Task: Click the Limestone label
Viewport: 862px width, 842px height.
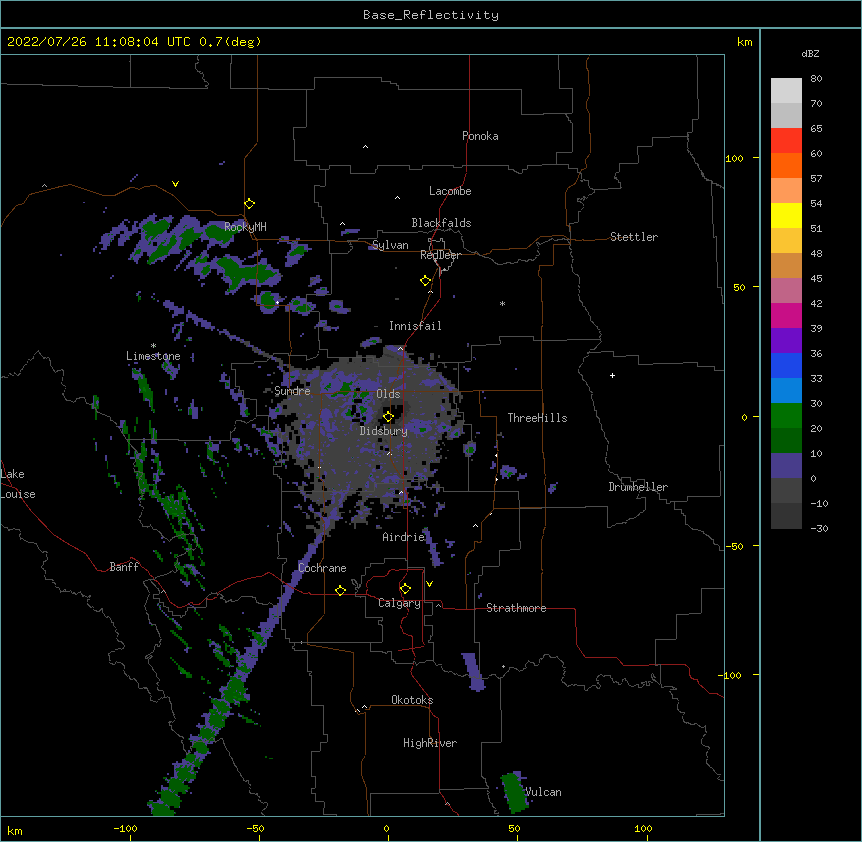Action: tap(153, 356)
